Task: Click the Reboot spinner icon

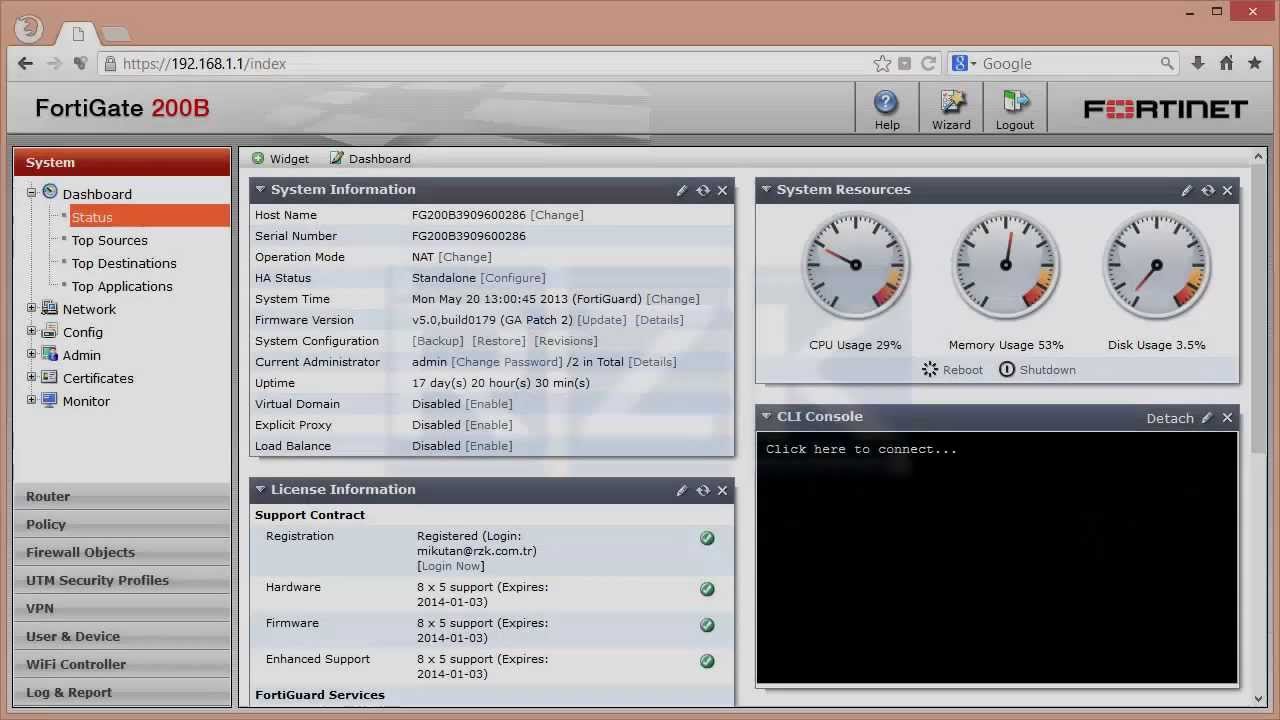Action: [x=930, y=369]
